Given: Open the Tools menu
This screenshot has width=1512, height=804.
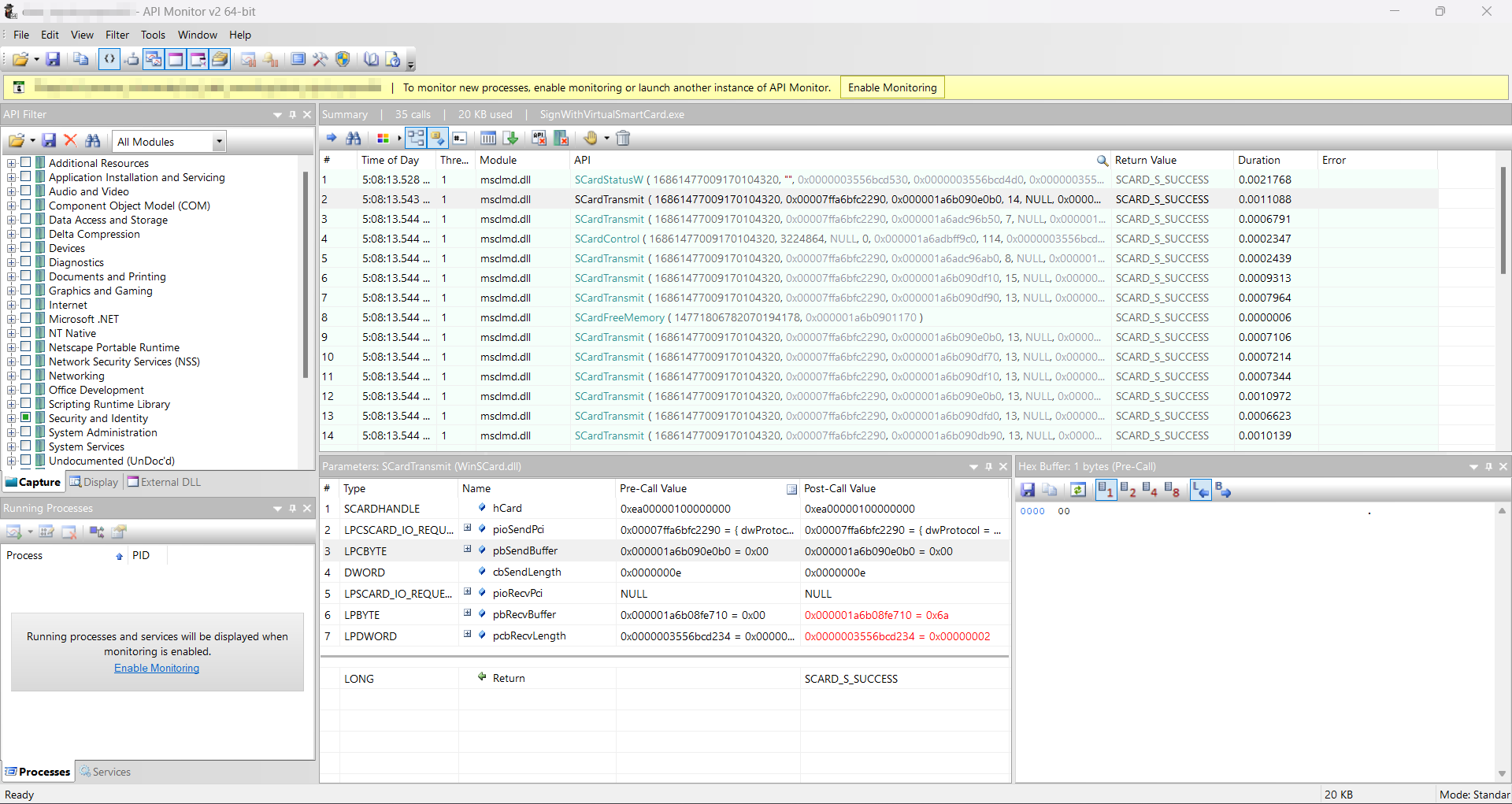Looking at the screenshot, I should [153, 35].
